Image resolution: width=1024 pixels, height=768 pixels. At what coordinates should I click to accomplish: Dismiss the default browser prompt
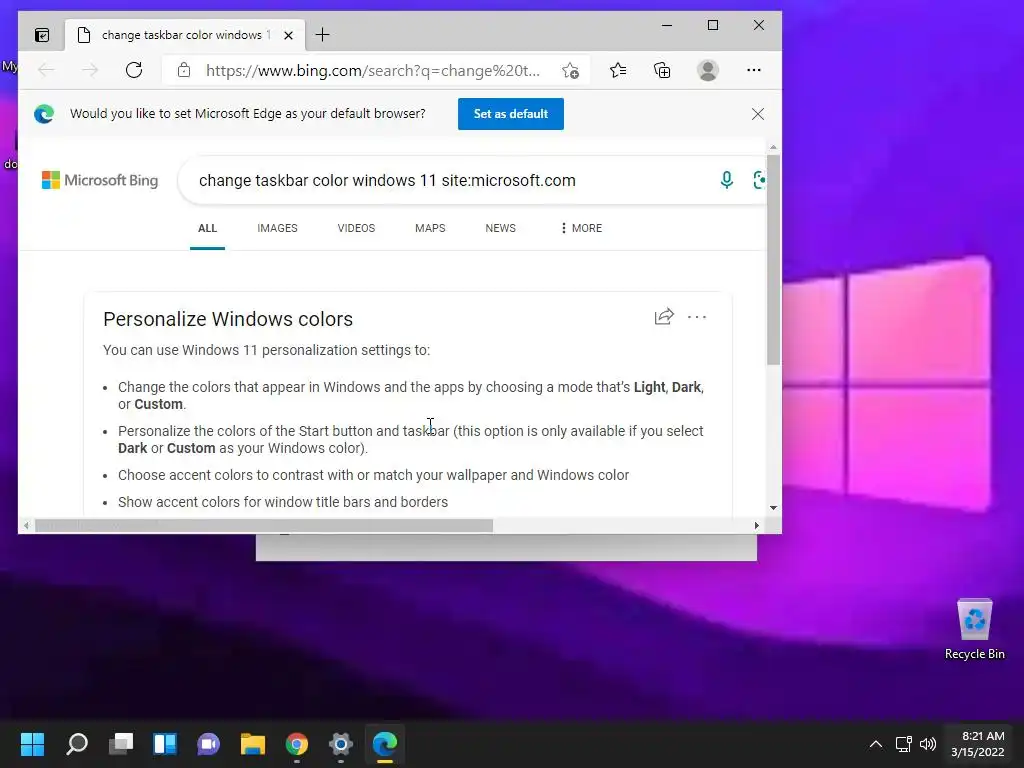click(x=758, y=114)
